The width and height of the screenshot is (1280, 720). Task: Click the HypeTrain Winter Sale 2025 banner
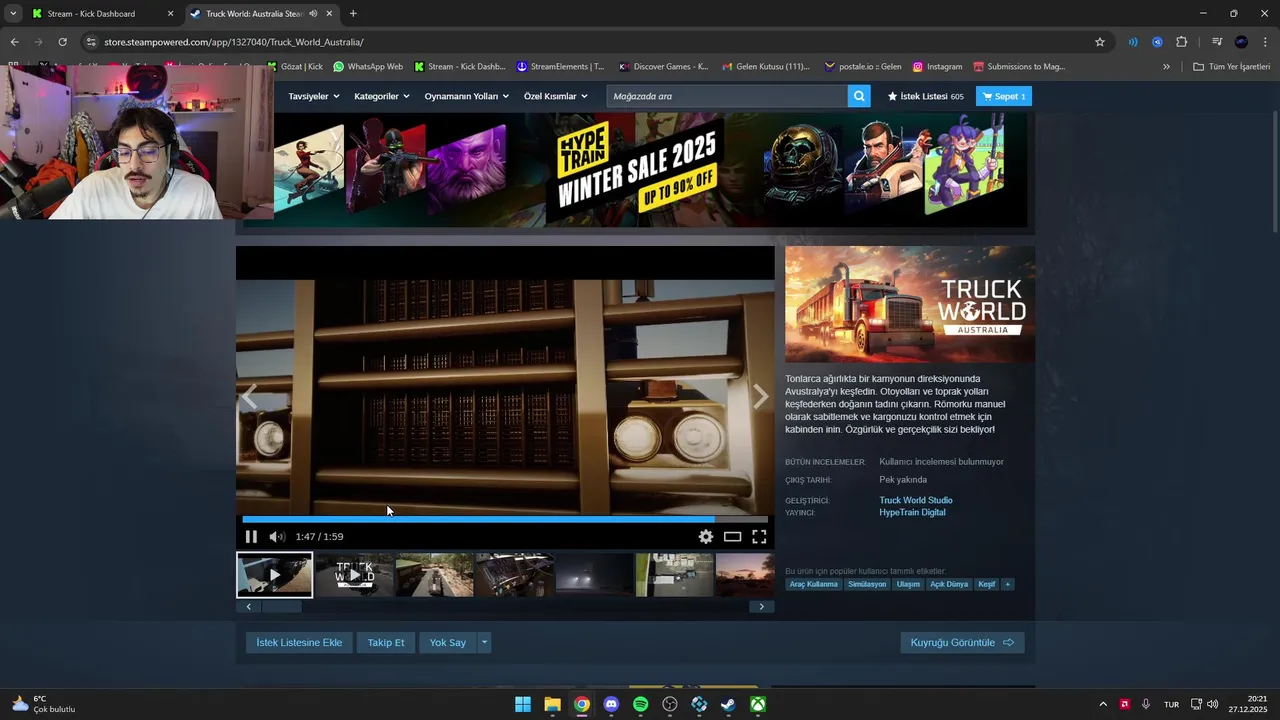(636, 169)
